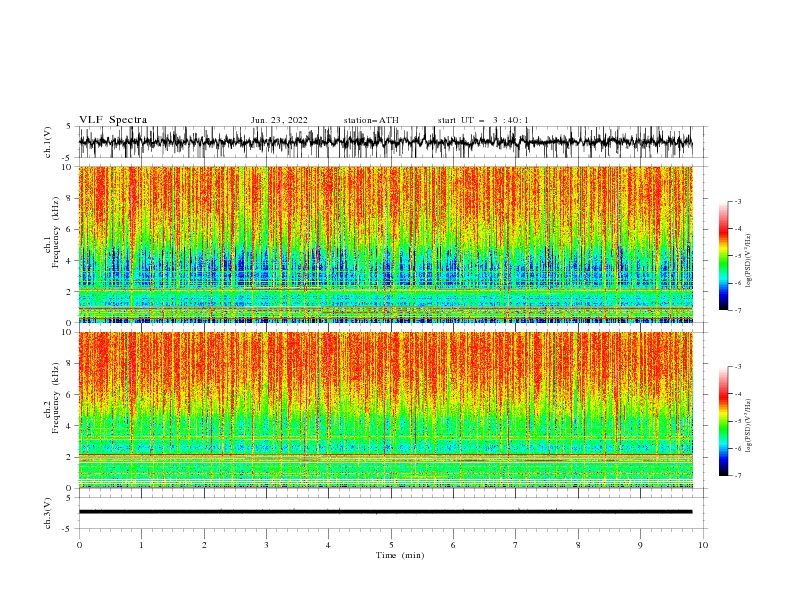Click the Time axis tick label "1"
Viewport: 792px width, 612px height.
[x=142, y=545]
